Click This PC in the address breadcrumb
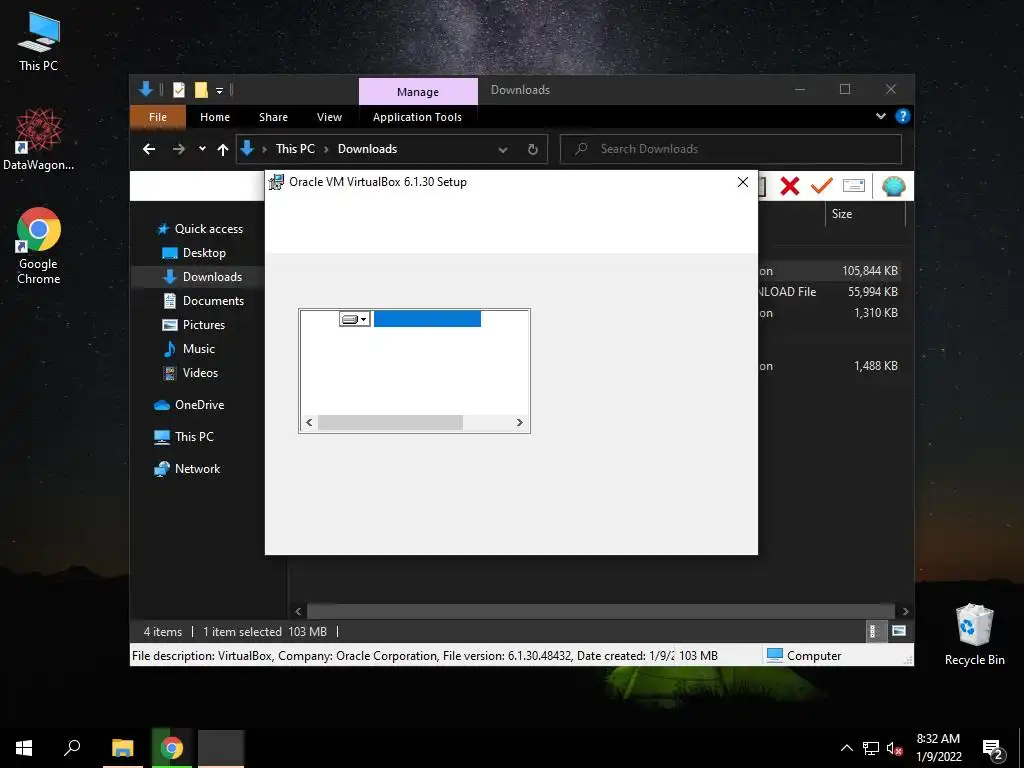 295,149
